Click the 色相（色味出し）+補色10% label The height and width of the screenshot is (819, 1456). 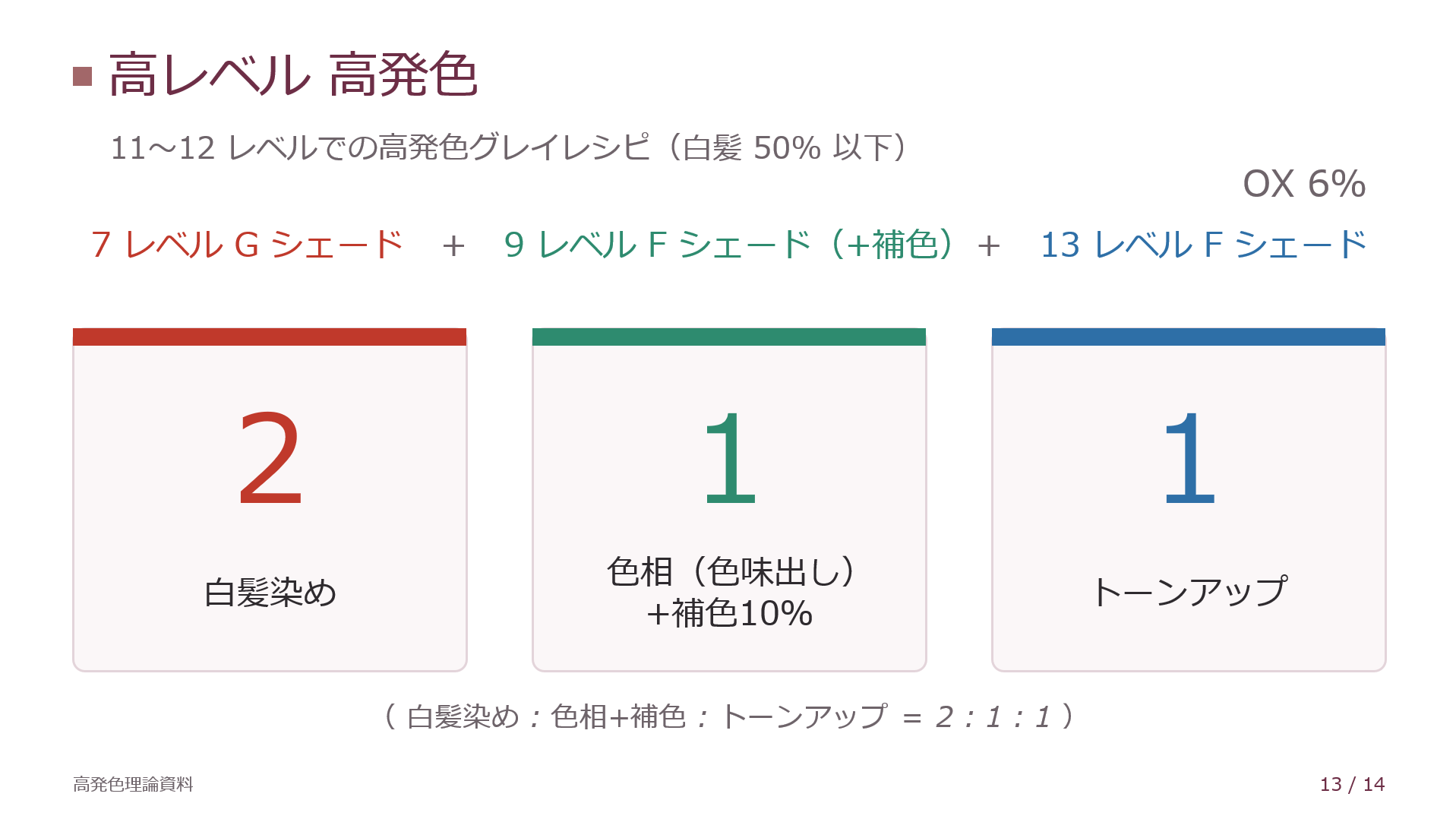pos(730,593)
